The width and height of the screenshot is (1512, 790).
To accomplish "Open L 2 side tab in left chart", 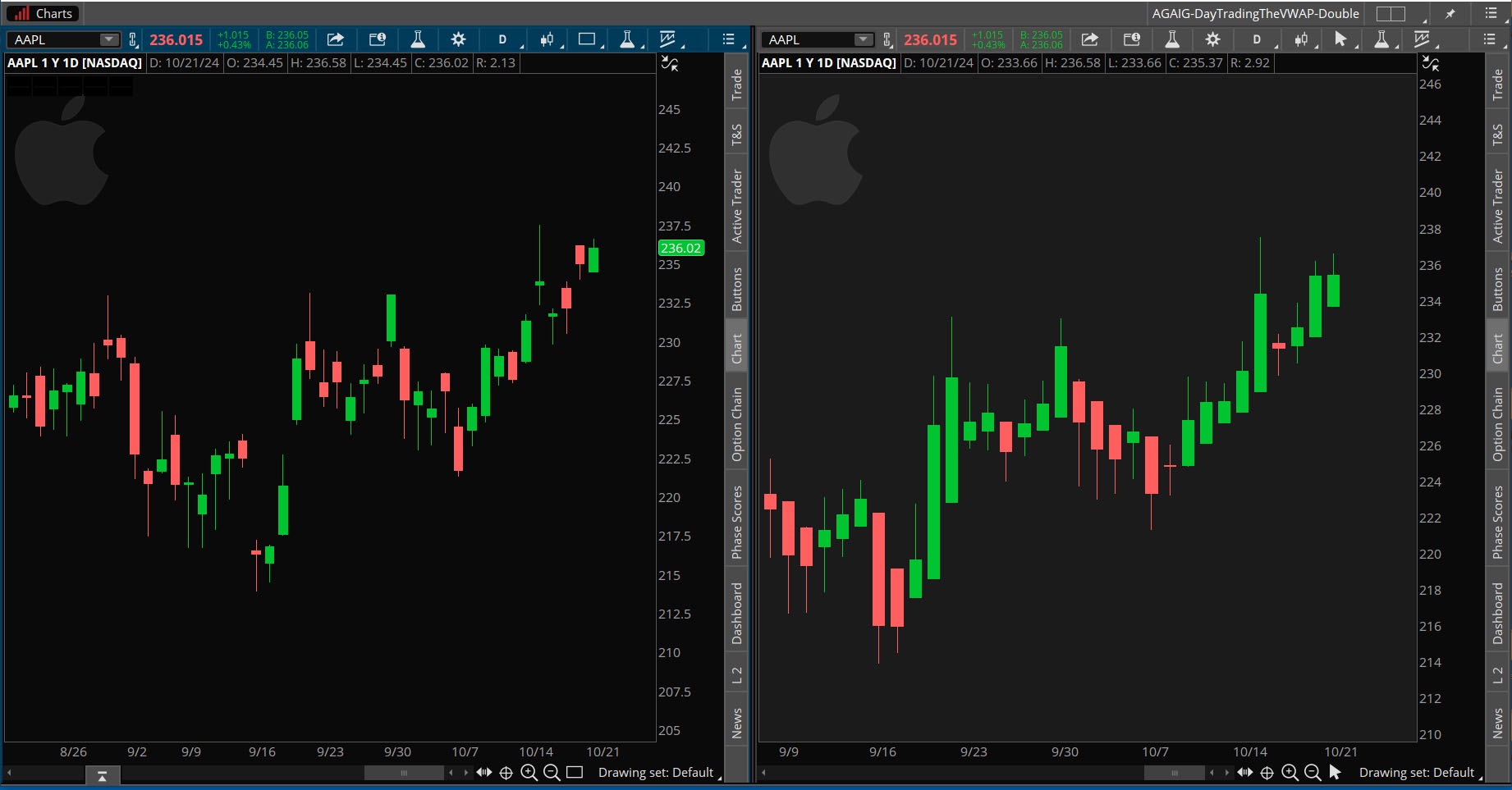I will pos(736,675).
